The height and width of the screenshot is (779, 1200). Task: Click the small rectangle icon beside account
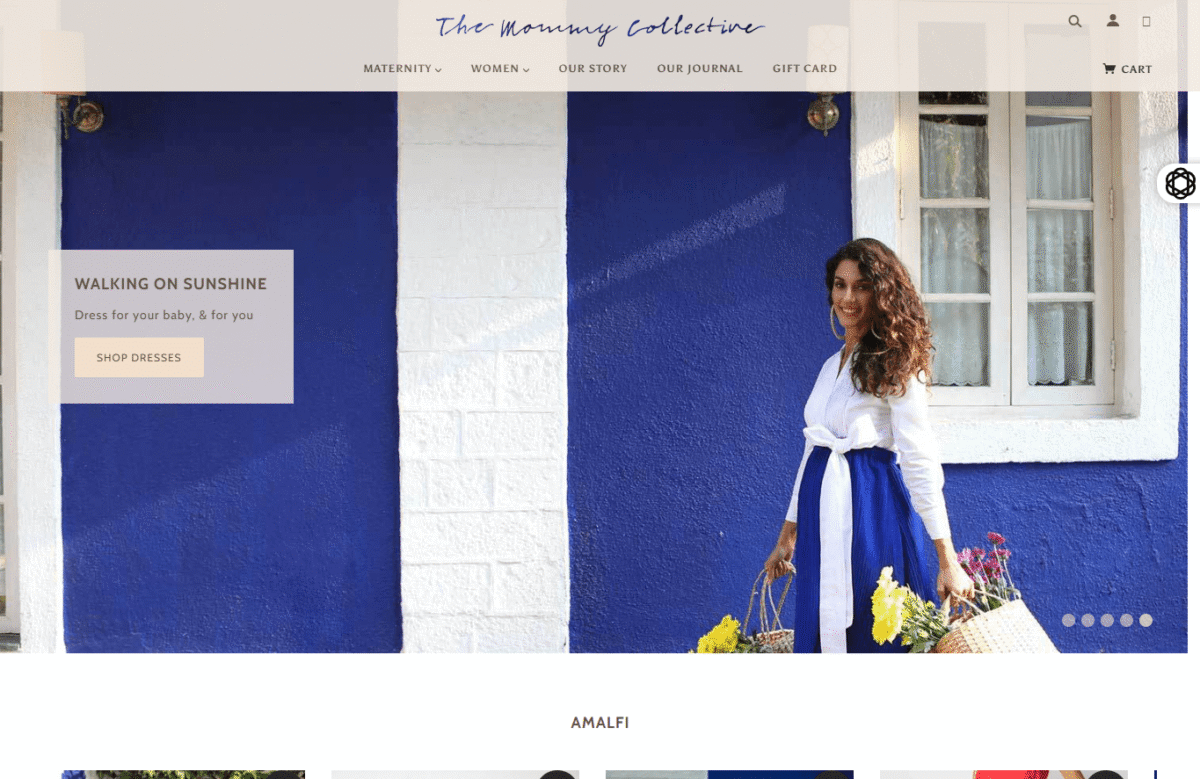1146,21
